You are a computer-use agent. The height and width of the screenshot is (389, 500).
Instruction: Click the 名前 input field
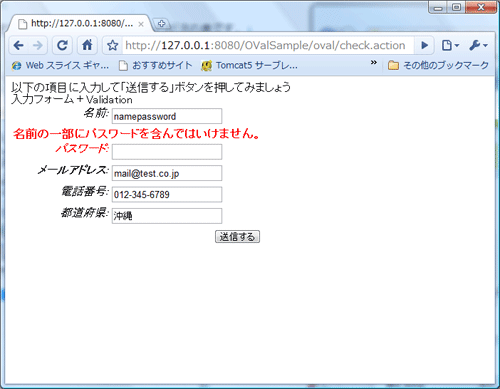coord(167,116)
